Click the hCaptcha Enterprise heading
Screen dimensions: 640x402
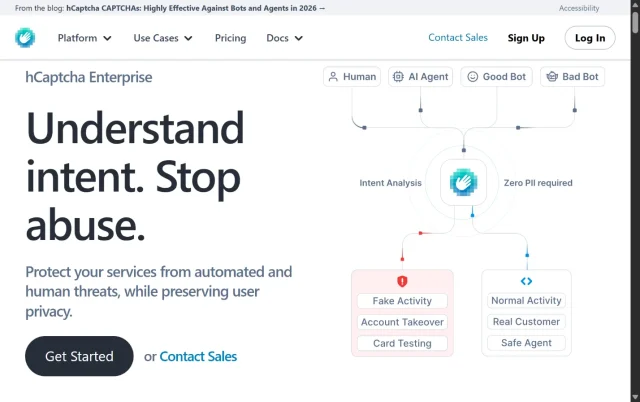(89, 77)
